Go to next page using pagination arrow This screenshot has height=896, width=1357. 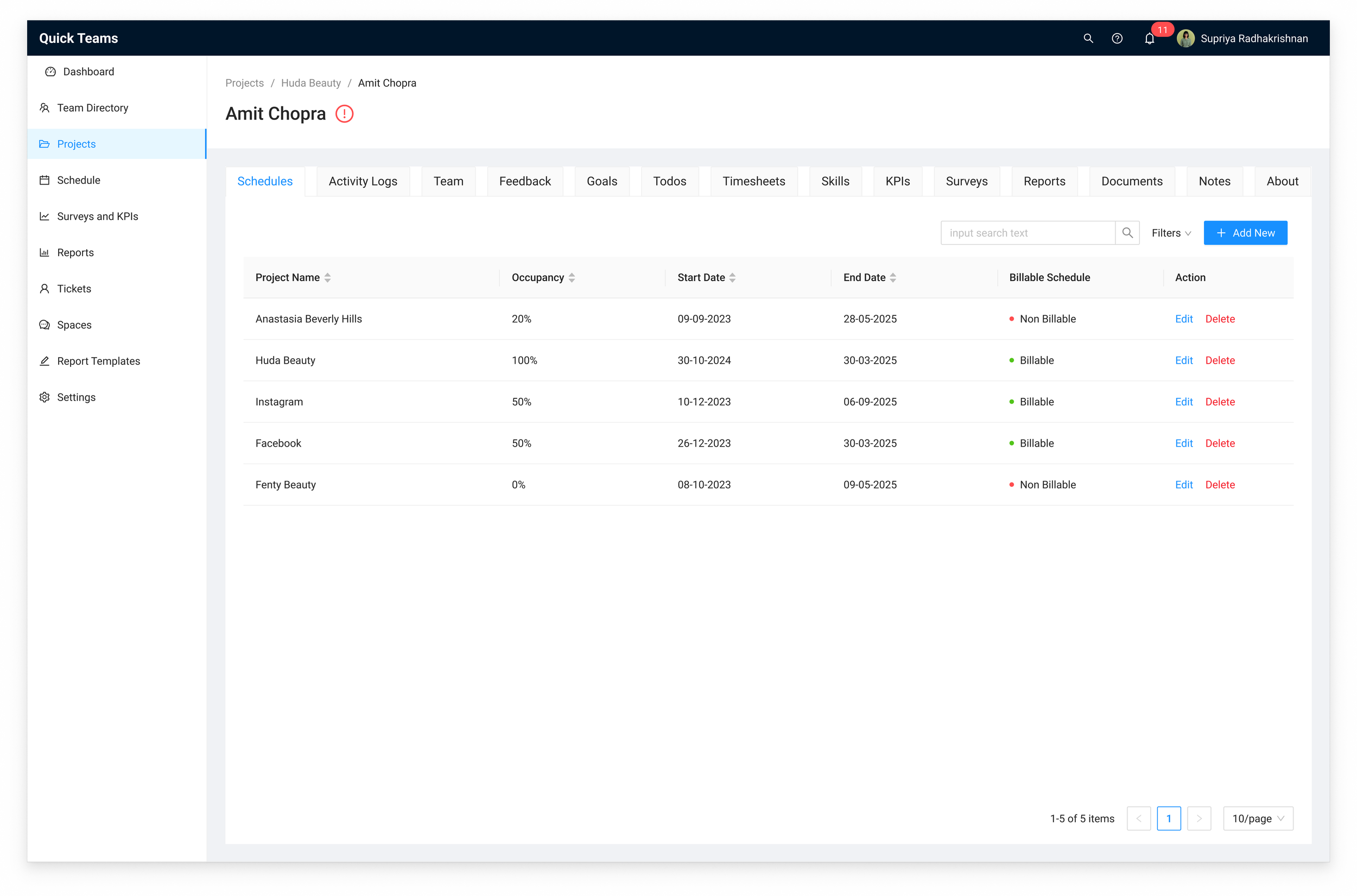tap(1199, 818)
